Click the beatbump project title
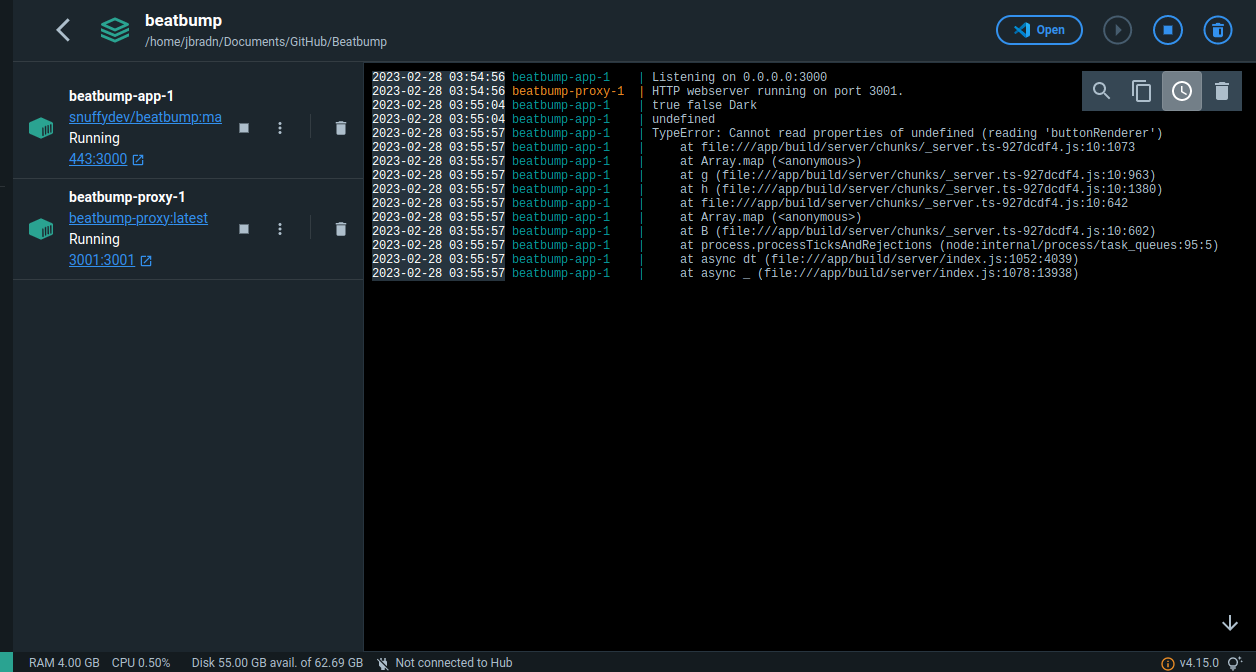 tap(183, 19)
